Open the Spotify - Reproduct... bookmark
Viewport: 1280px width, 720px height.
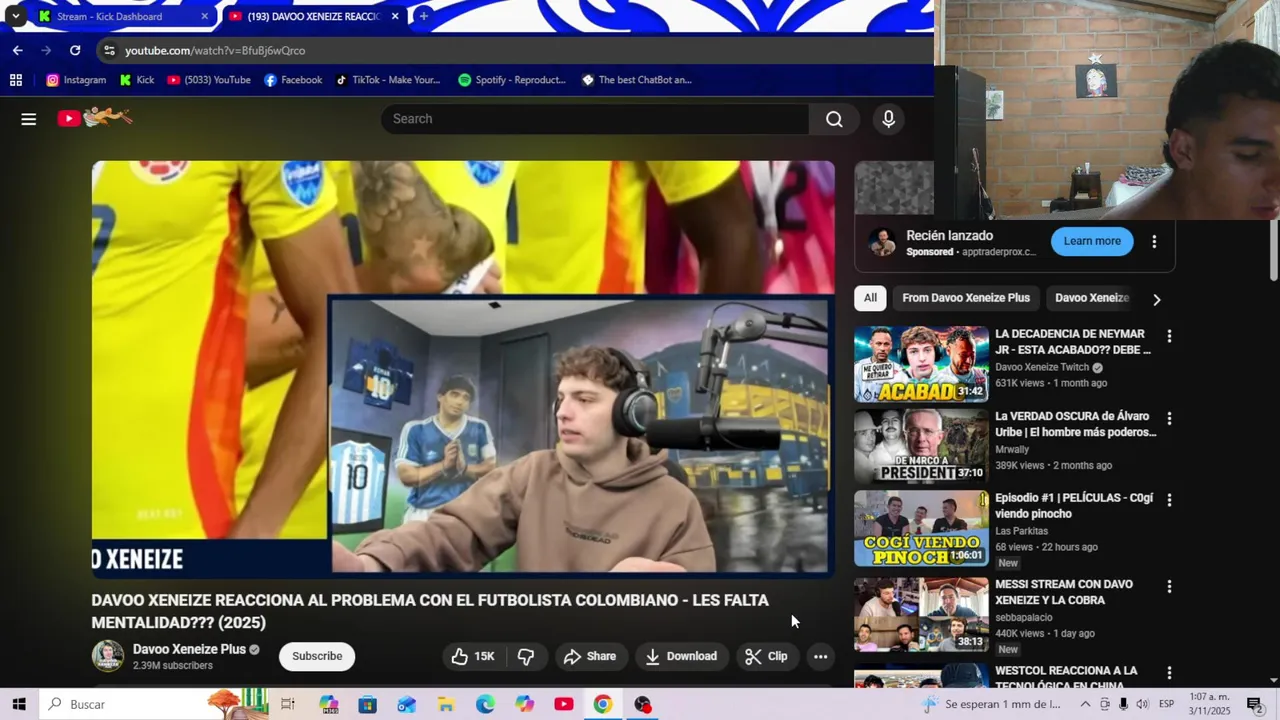pyautogui.click(x=512, y=80)
